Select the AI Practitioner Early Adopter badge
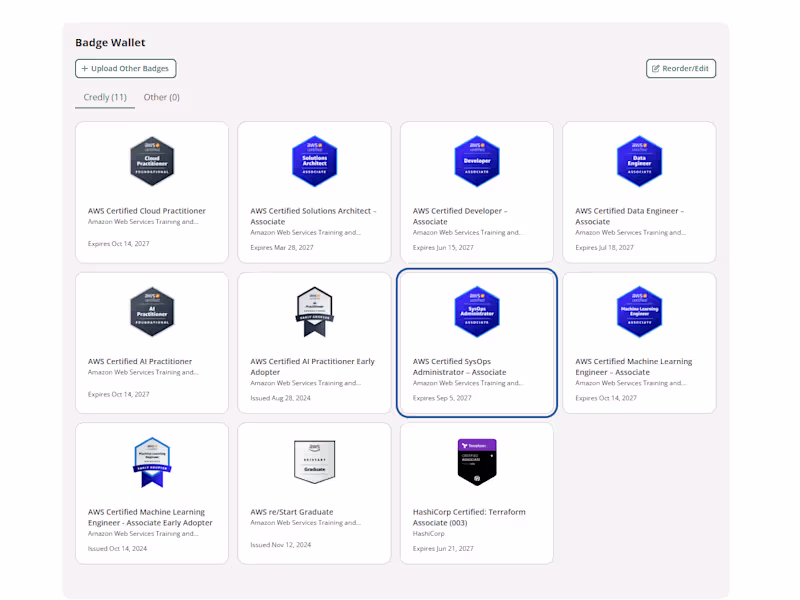Screen dimensions: 800x600 (x=314, y=312)
